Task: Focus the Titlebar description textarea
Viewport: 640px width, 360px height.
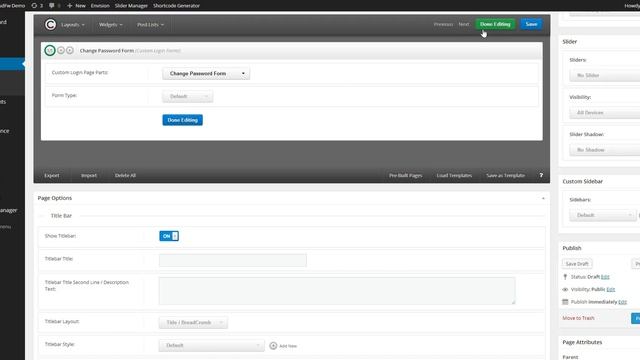Action: pyautogui.click(x=337, y=291)
